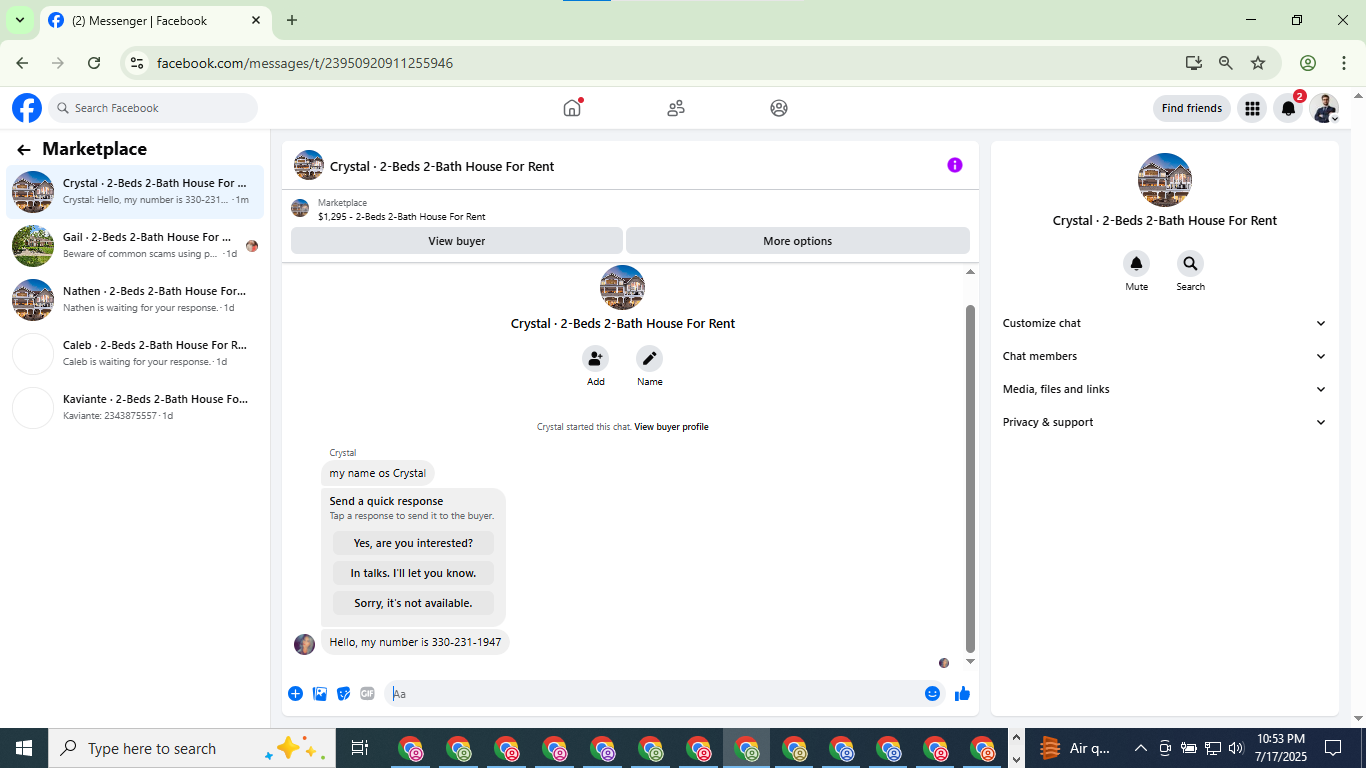
Task: Open the Friends icon in top navigation
Action: pyautogui.click(x=676, y=108)
